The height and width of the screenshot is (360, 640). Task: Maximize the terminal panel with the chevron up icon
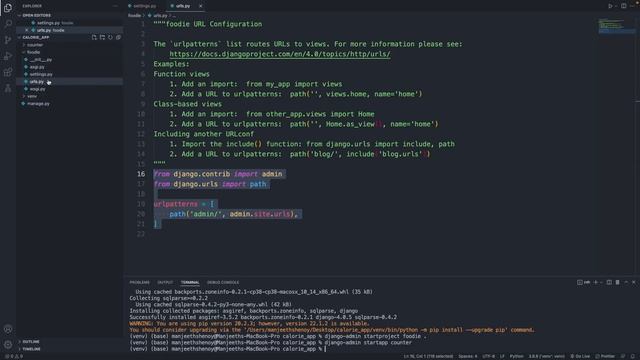point(626,282)
